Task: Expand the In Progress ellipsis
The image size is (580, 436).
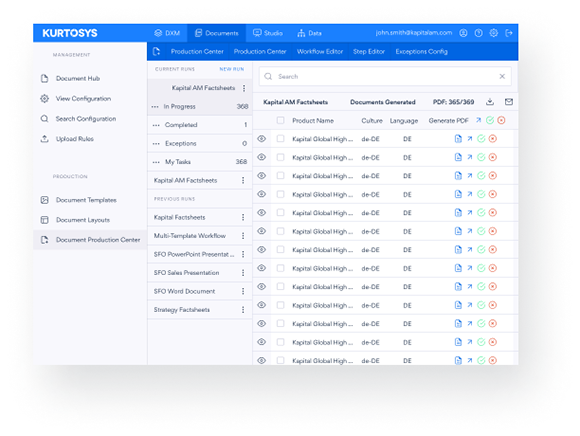Action: tap(155, 107)
